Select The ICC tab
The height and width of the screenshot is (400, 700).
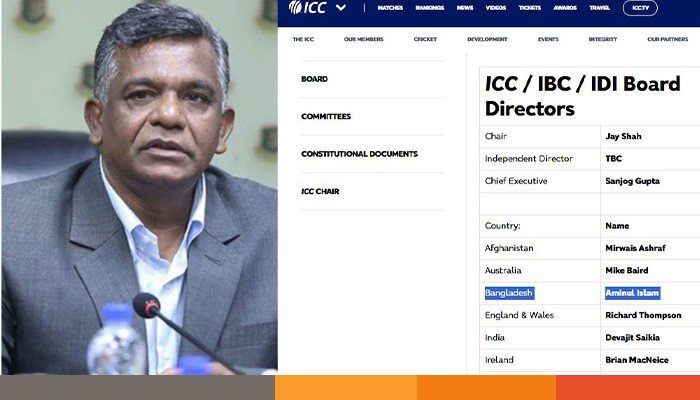[303, 39]
